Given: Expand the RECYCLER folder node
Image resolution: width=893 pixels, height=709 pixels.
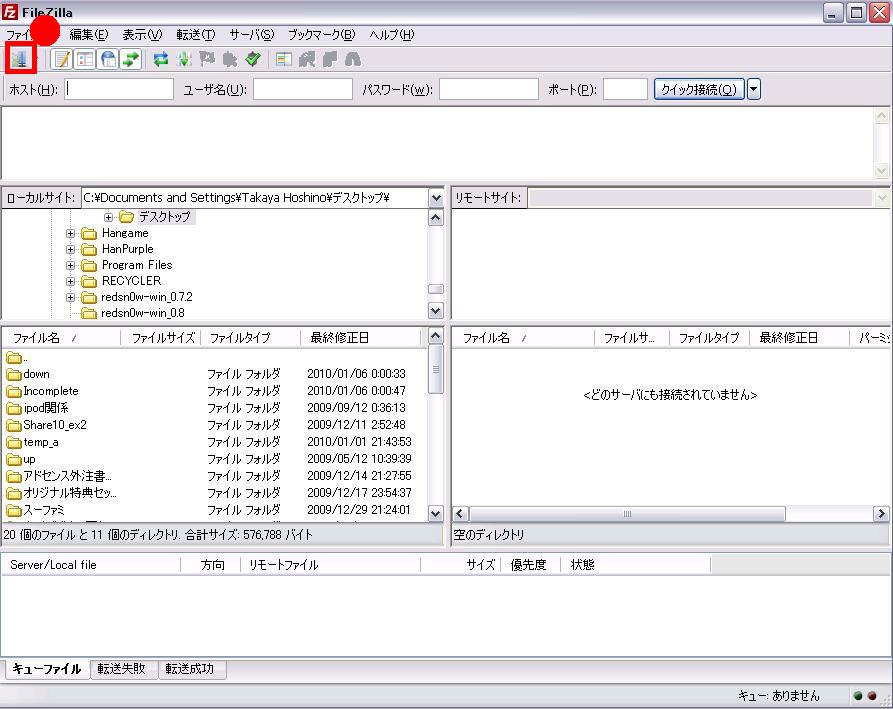Looking at the screenshot, I should click(70, 281).
